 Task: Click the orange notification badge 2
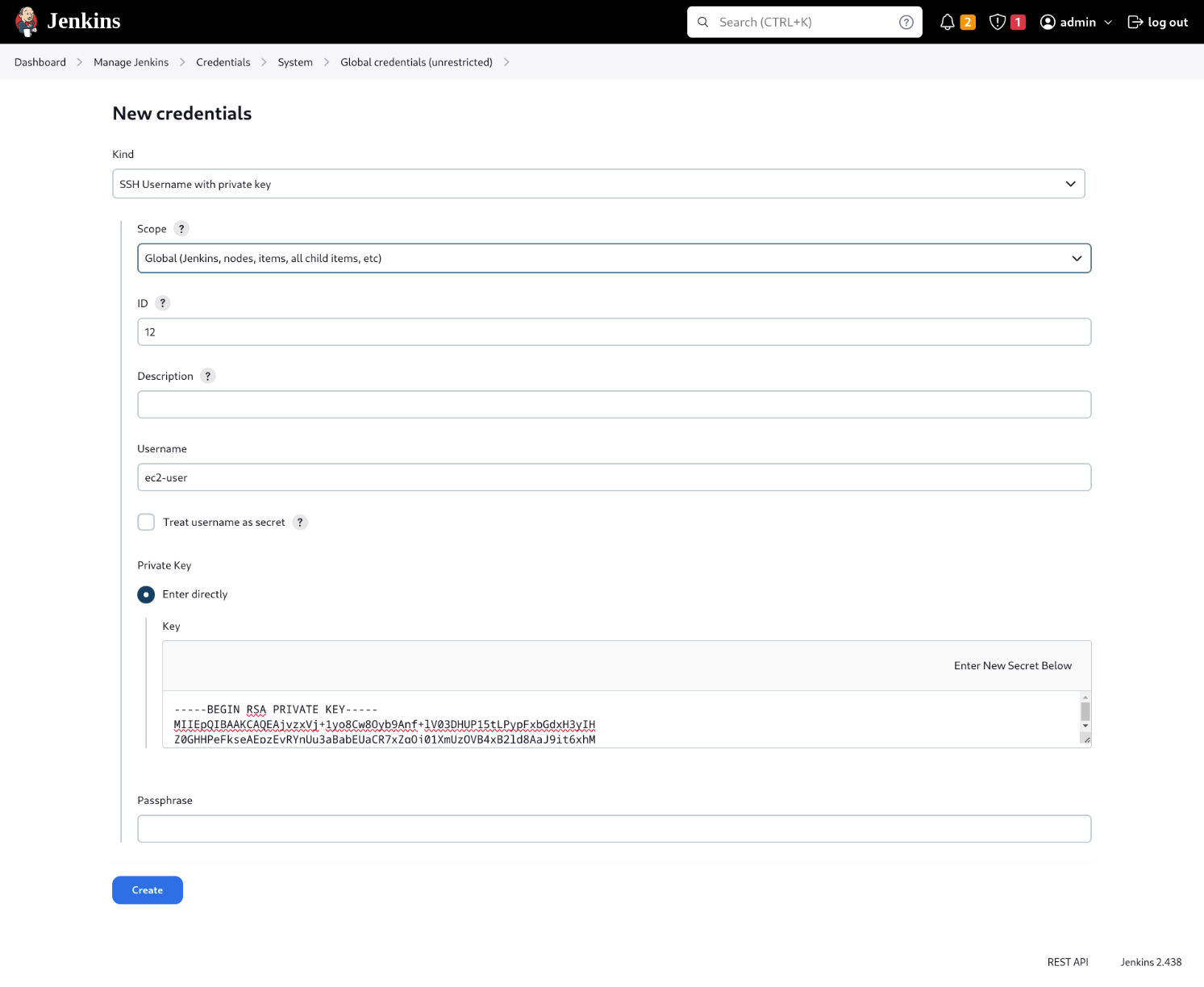968,23
